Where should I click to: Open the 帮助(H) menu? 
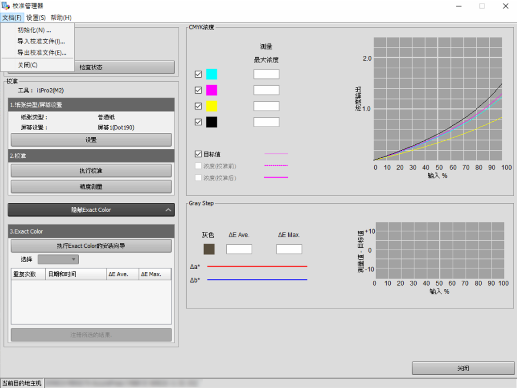pyautogui.click(x=61, y=18)
